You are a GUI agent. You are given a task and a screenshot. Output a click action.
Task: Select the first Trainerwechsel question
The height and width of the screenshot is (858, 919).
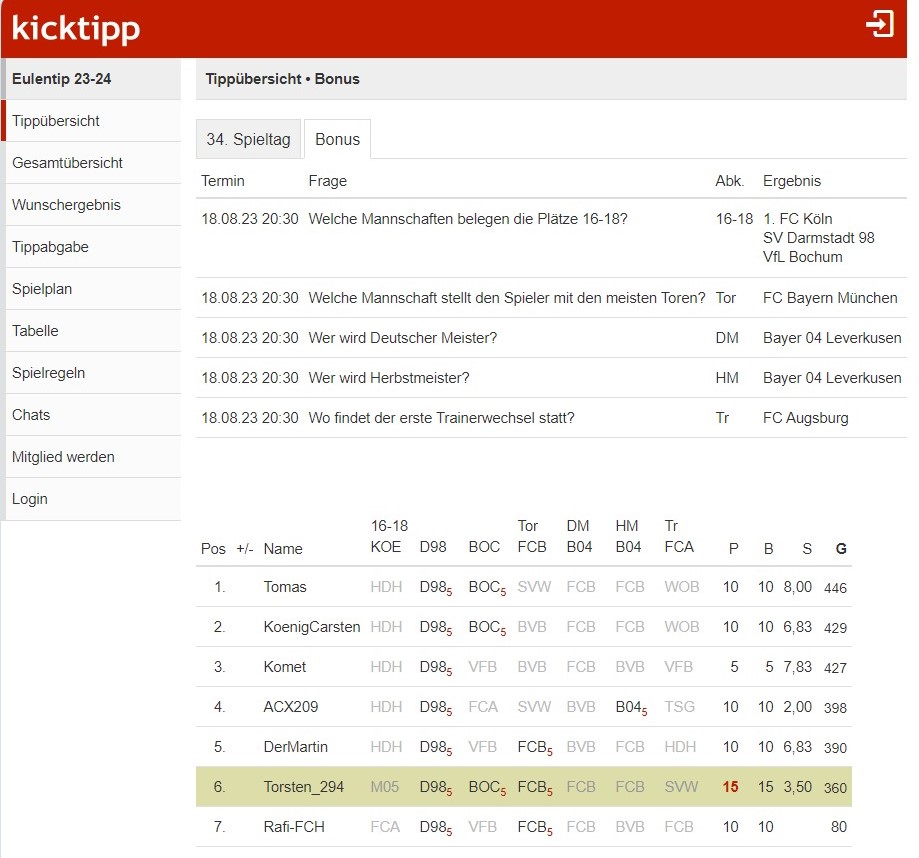tap(441, 418)
